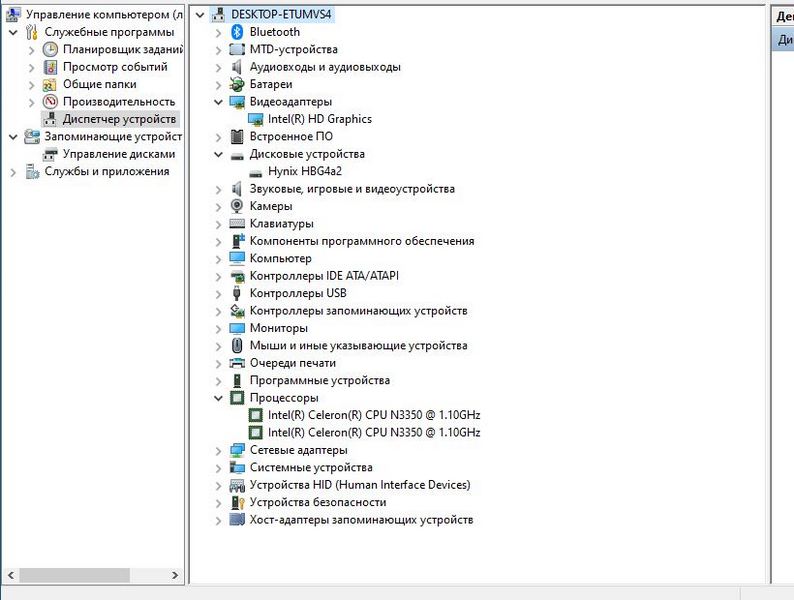The width and height of the screenshot is (794, 600).
Task: Open Управление дисками in left tree
Action: pyautogui.click(x=118, y=154)
